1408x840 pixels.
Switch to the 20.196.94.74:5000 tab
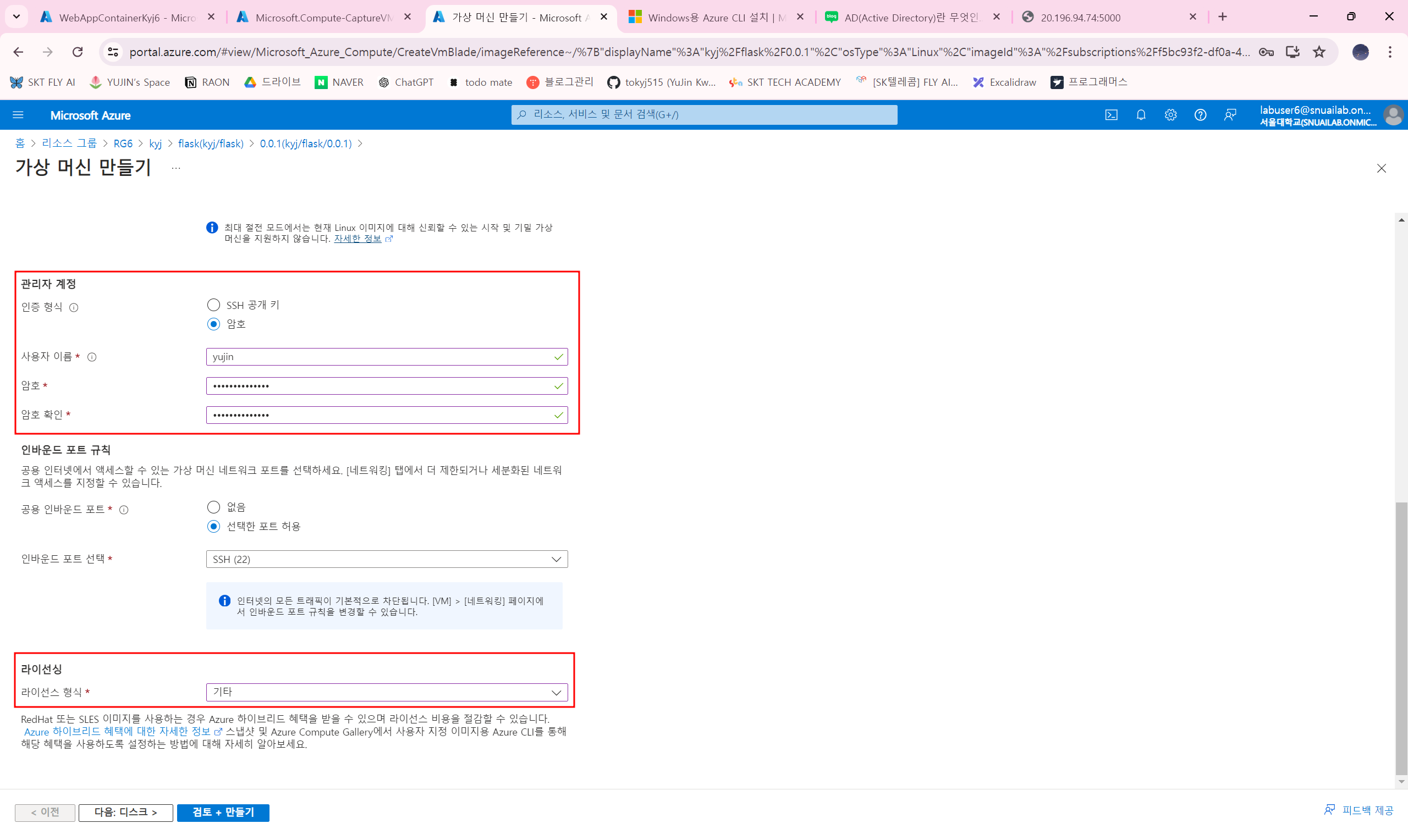[x=1080, y=18]
